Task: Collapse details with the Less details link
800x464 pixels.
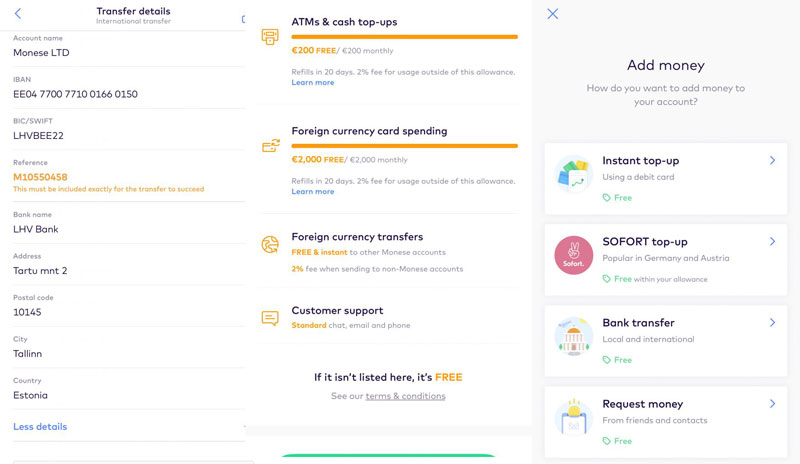Action: click(x=40, y=427)
